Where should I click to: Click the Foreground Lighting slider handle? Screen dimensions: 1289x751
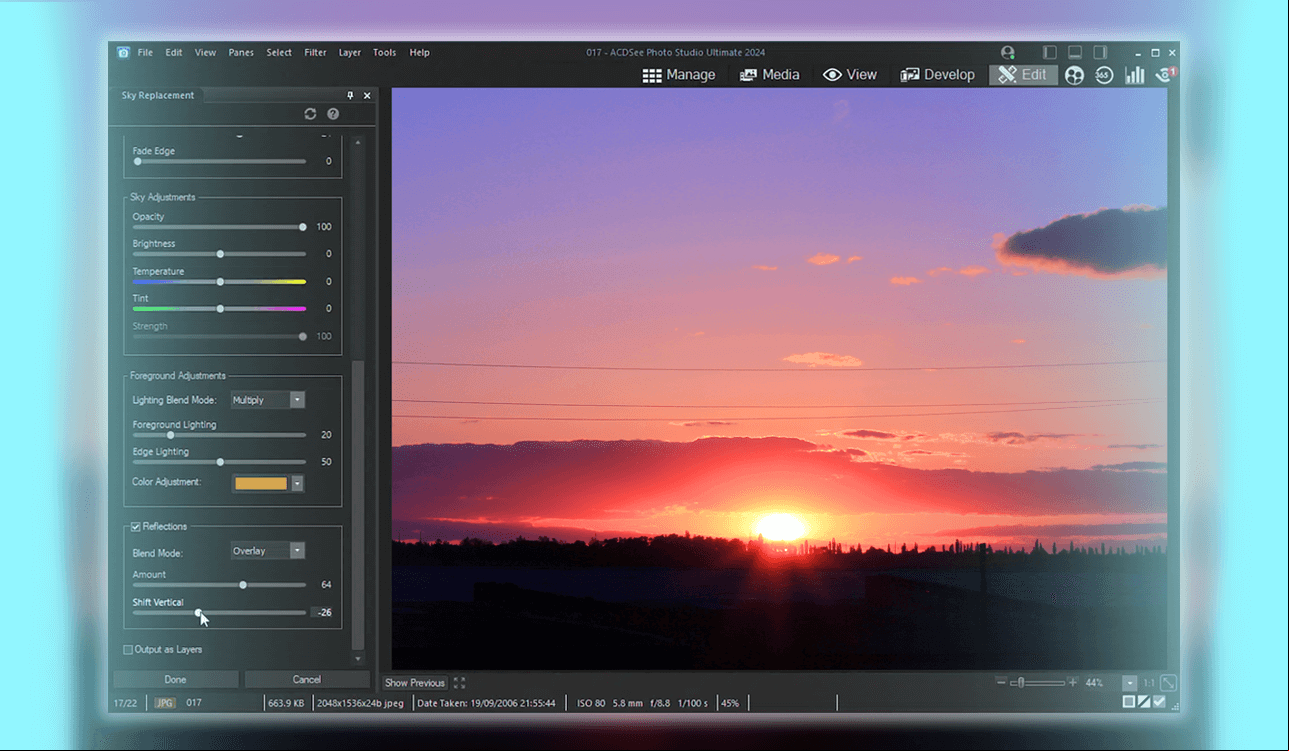click(170, 435)
